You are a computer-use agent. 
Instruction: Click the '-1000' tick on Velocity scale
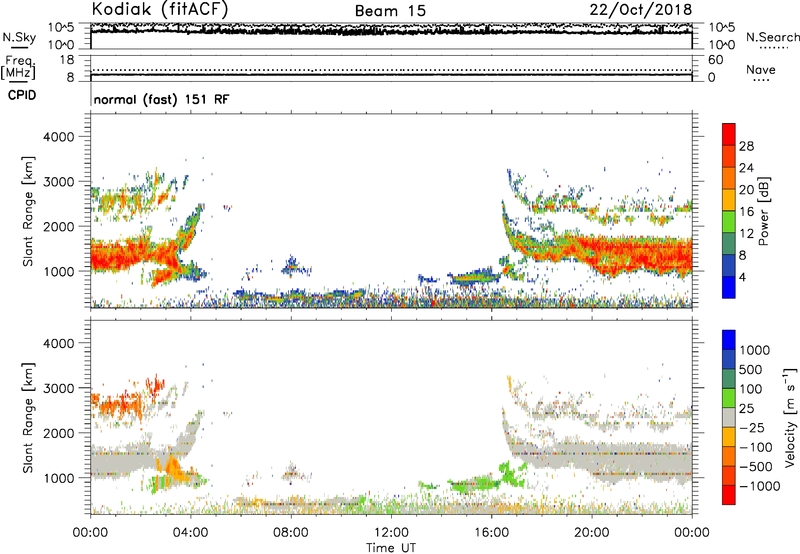click(x=760, y=486)
